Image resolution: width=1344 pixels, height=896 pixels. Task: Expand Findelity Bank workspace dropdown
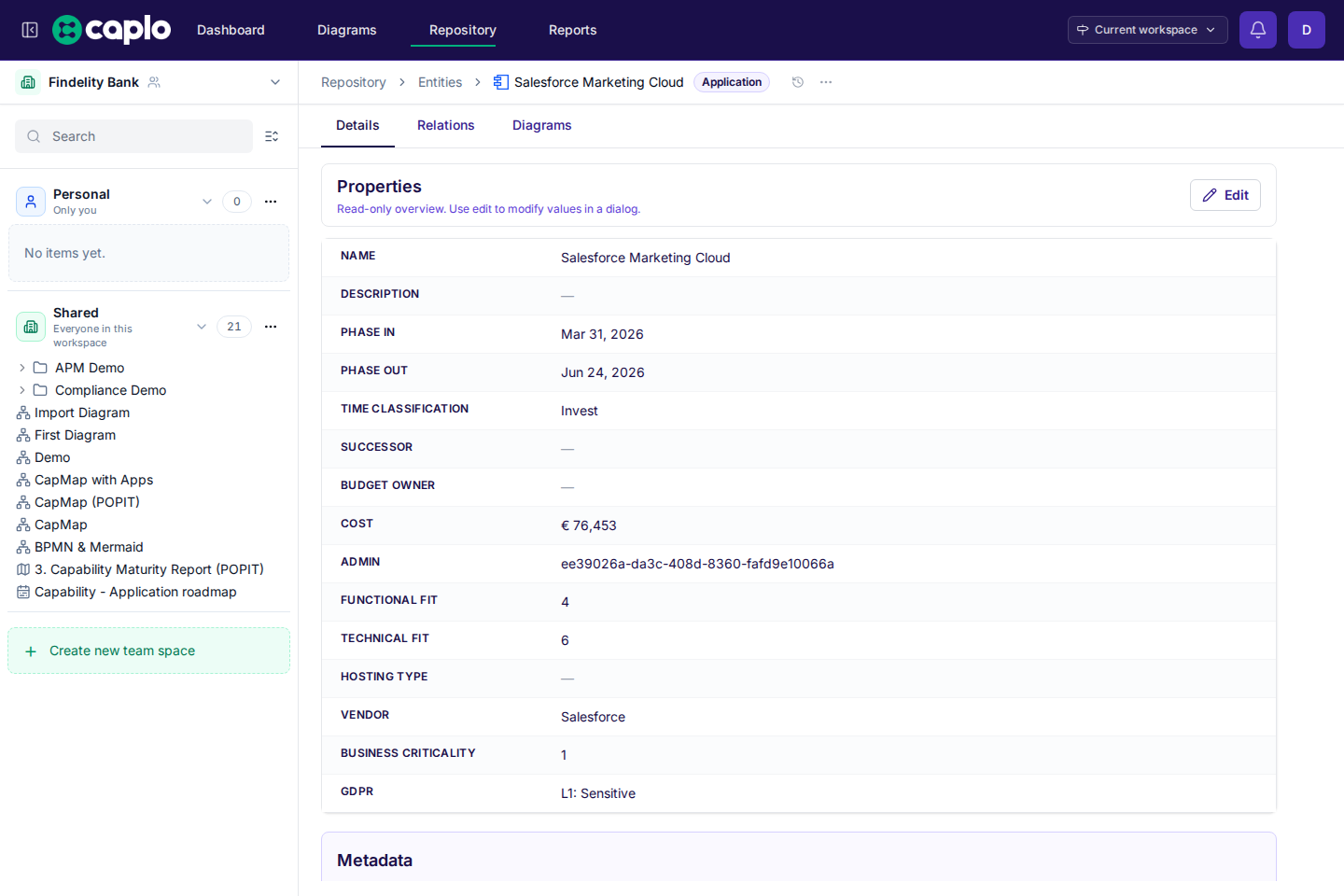(x=275, y=82)
